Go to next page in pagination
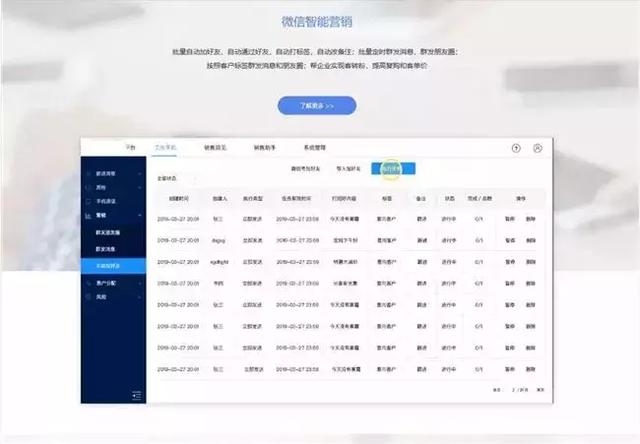 click(x=540, y=390)
